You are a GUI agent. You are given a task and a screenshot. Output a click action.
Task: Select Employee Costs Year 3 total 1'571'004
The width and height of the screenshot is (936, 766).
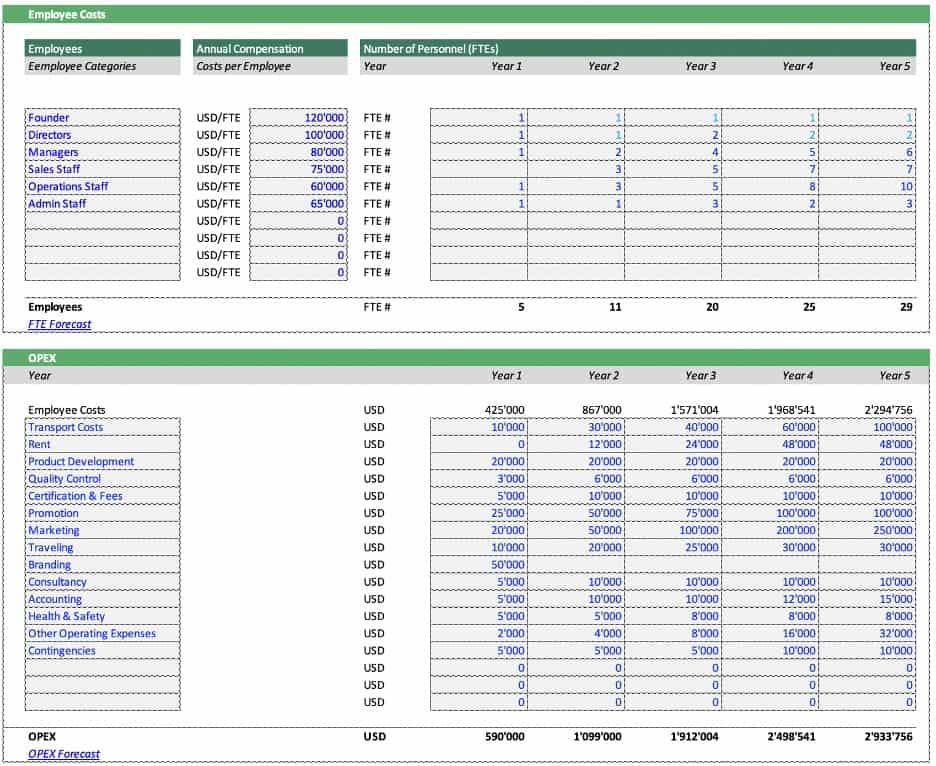click(694, 410)
